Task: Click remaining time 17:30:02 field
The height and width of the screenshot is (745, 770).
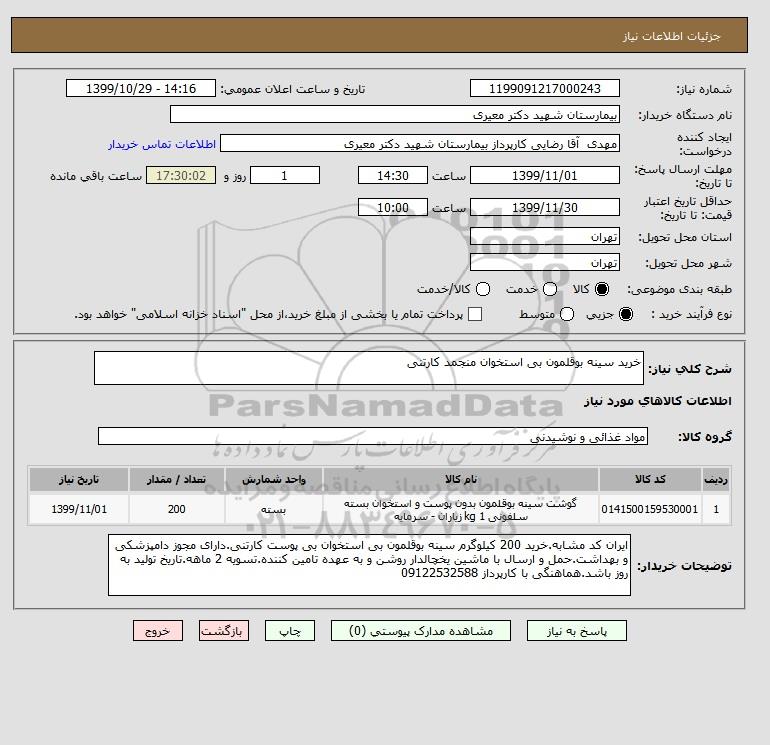Action: pos(181,175)
